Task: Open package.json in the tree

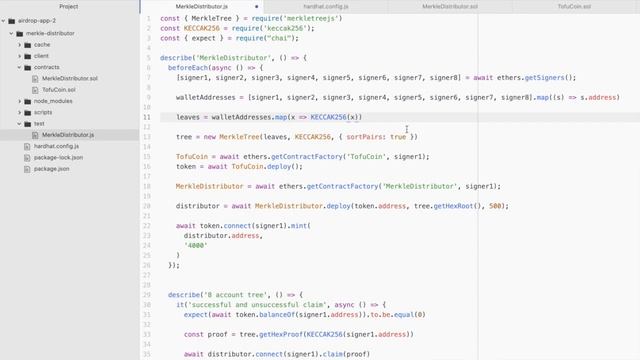Action: 51,169
